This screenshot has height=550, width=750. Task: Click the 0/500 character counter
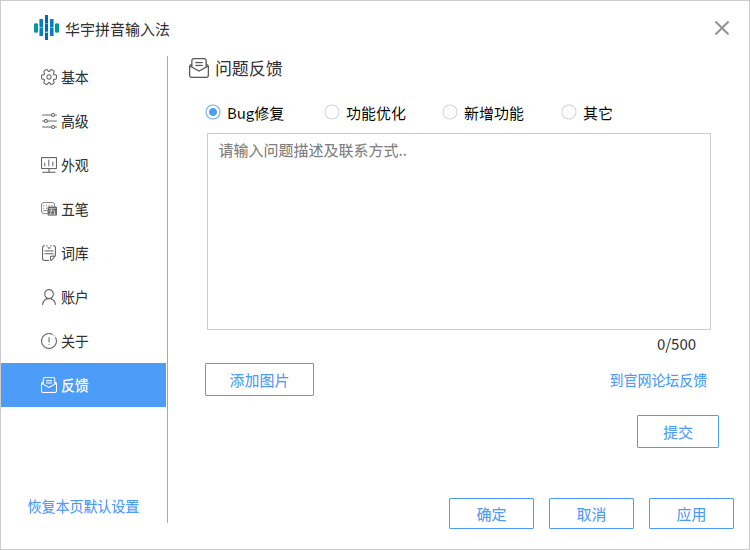(676, 344)
